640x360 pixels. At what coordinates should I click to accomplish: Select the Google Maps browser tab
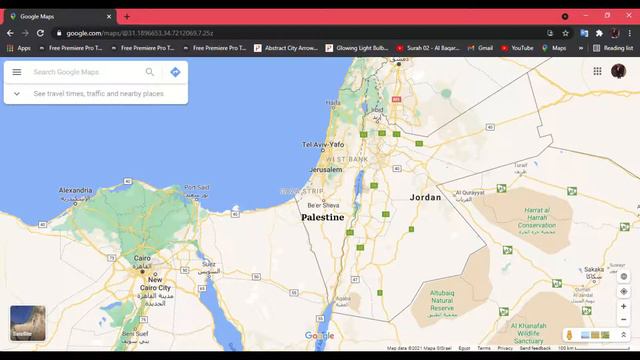(60, 17)
